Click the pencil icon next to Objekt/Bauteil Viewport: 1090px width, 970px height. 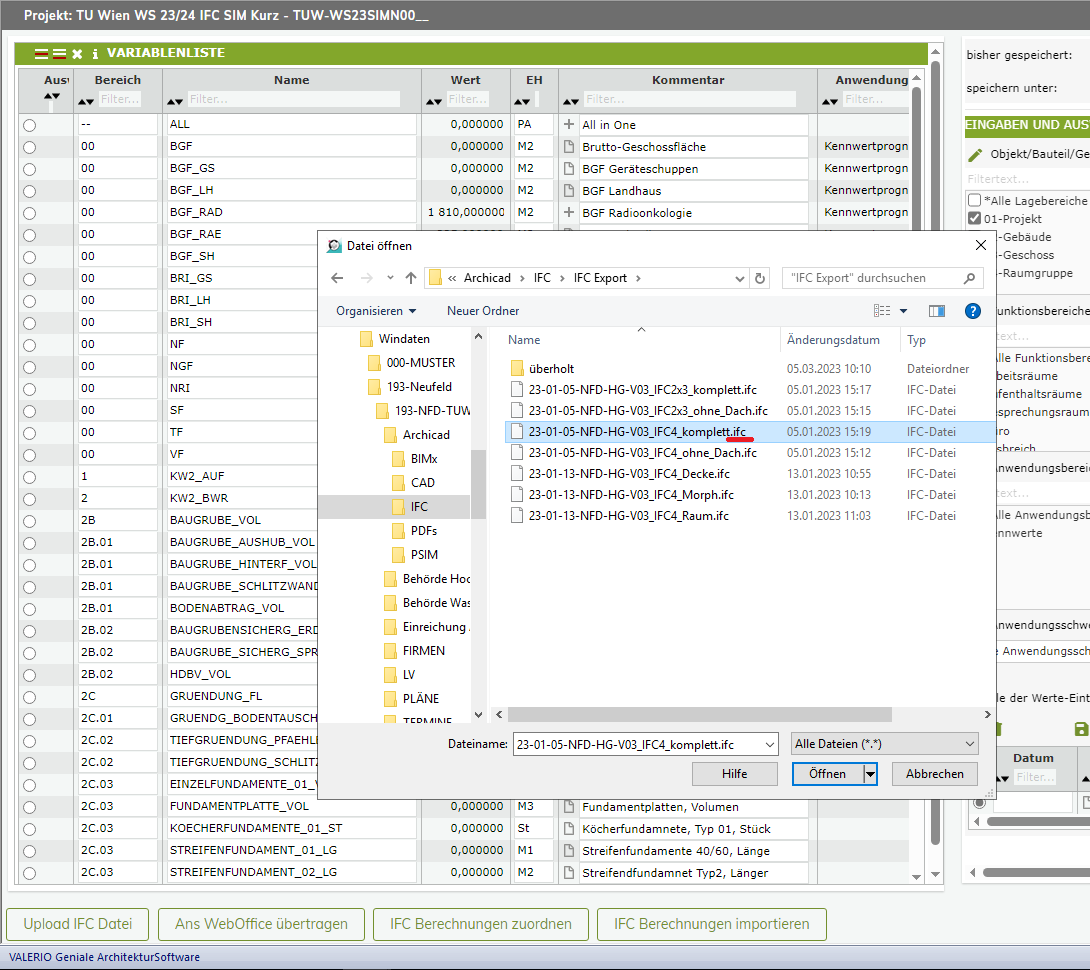pyautogui.click(x=975, y=155)
